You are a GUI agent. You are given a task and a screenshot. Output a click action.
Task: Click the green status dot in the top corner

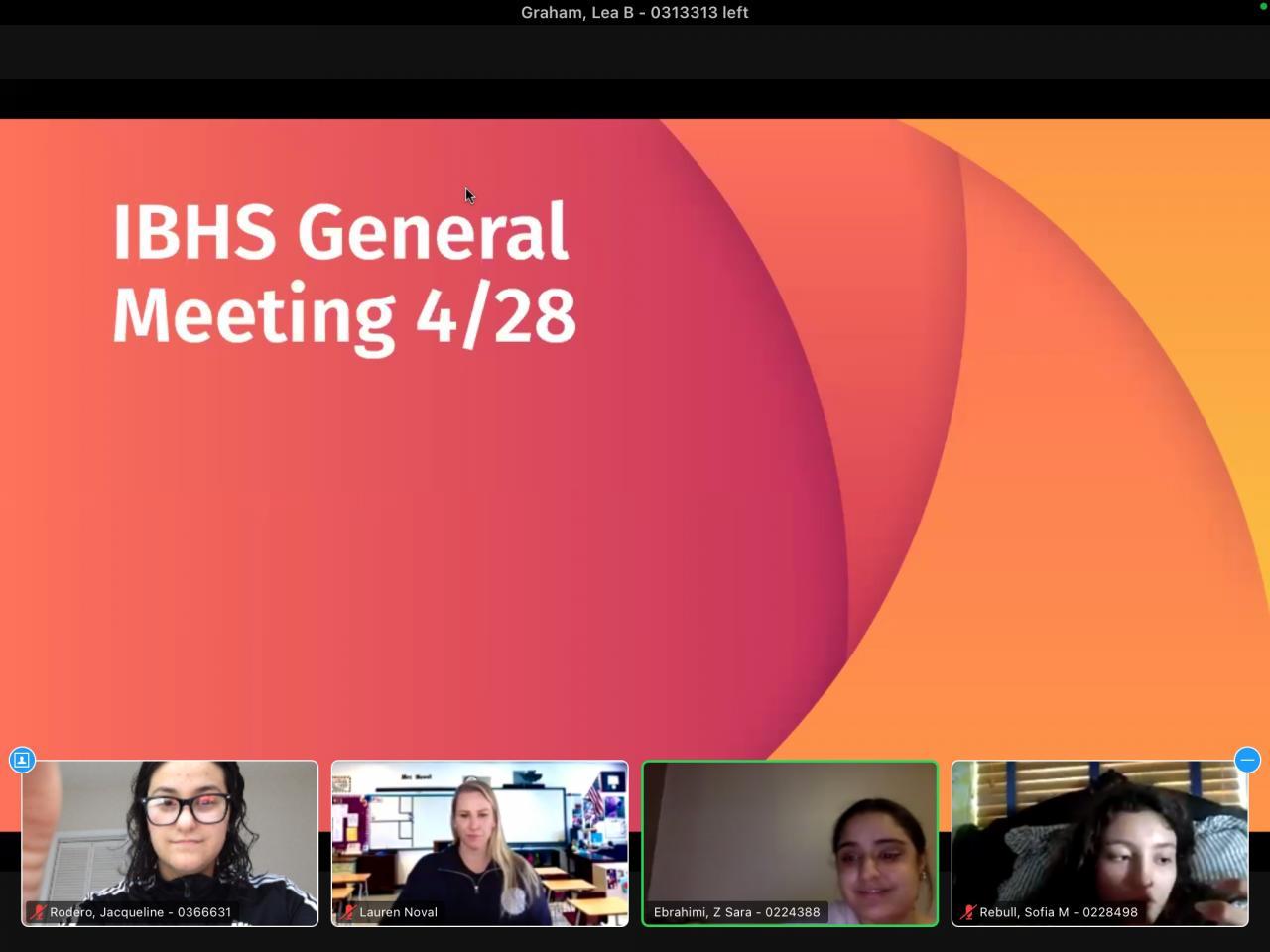(x=1263, y=6)
